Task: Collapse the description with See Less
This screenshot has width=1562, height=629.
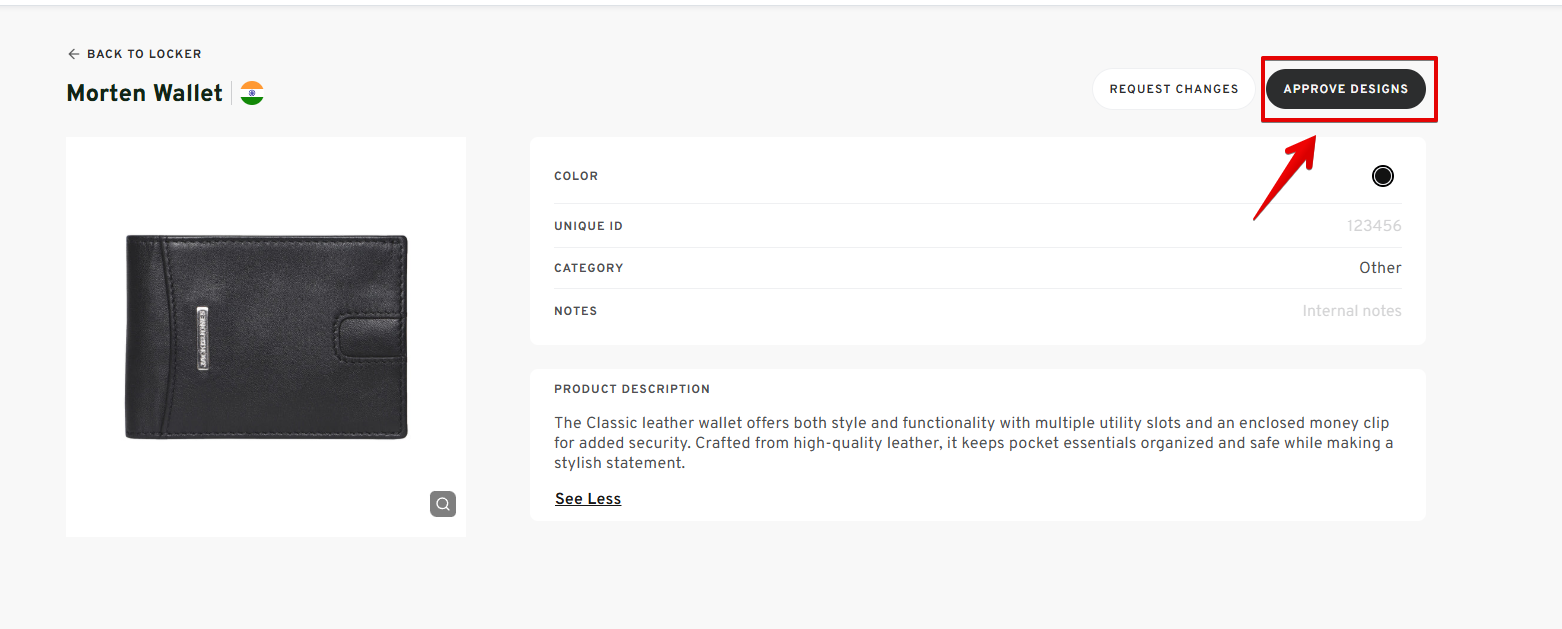Action: [588, 499]
